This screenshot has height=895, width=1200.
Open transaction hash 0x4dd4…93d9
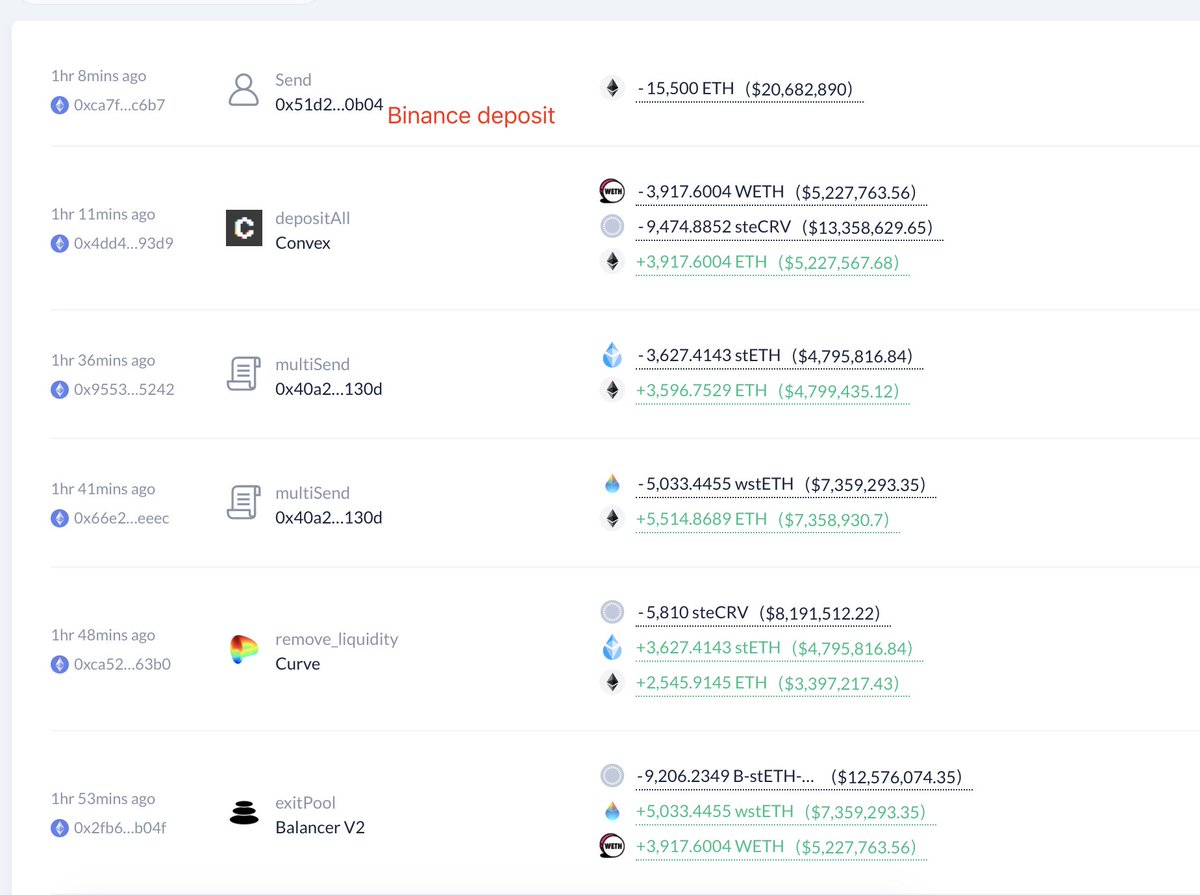123,242
